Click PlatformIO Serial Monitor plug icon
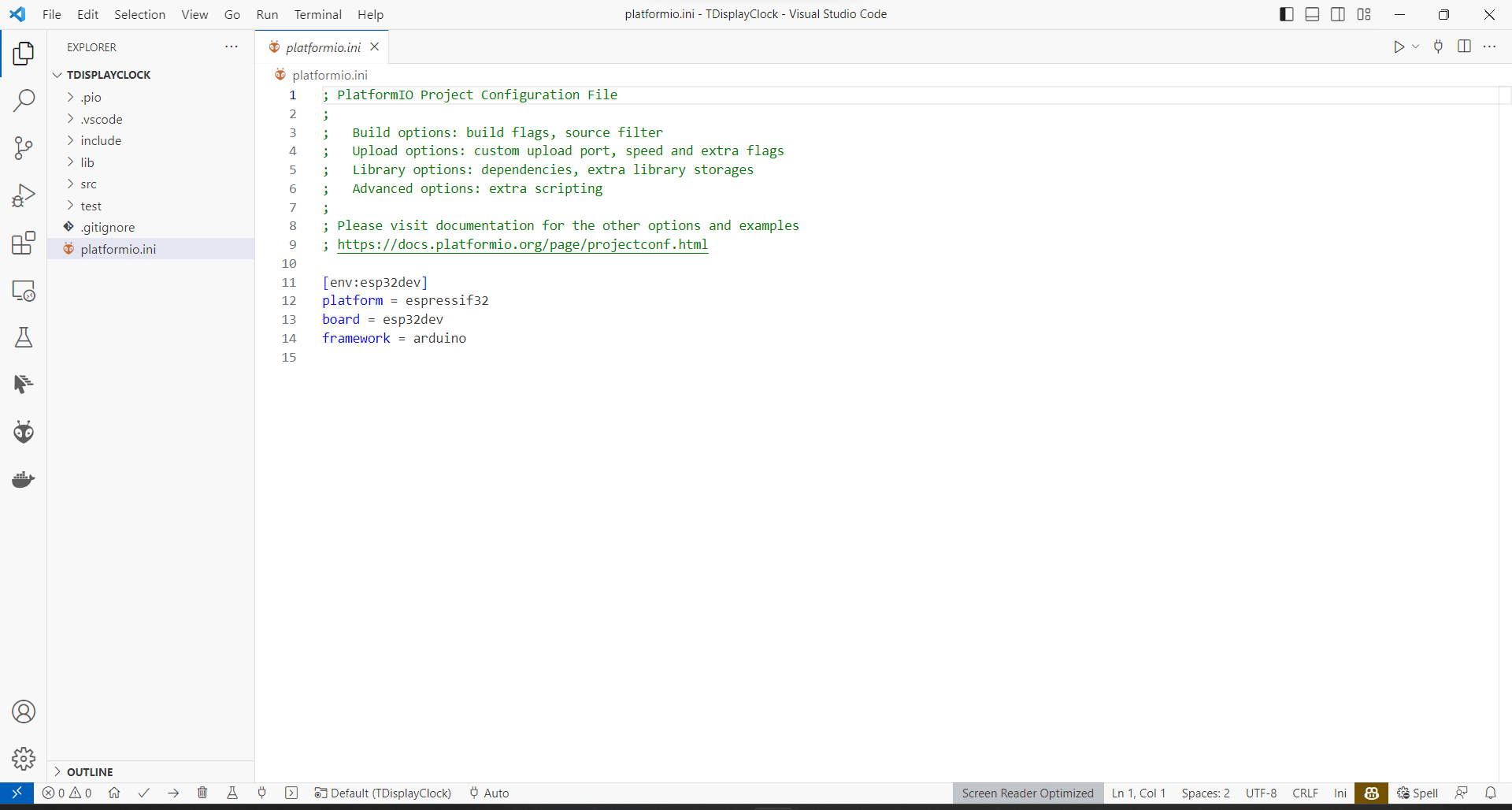The image size is (1512, 810). point(261,793)
